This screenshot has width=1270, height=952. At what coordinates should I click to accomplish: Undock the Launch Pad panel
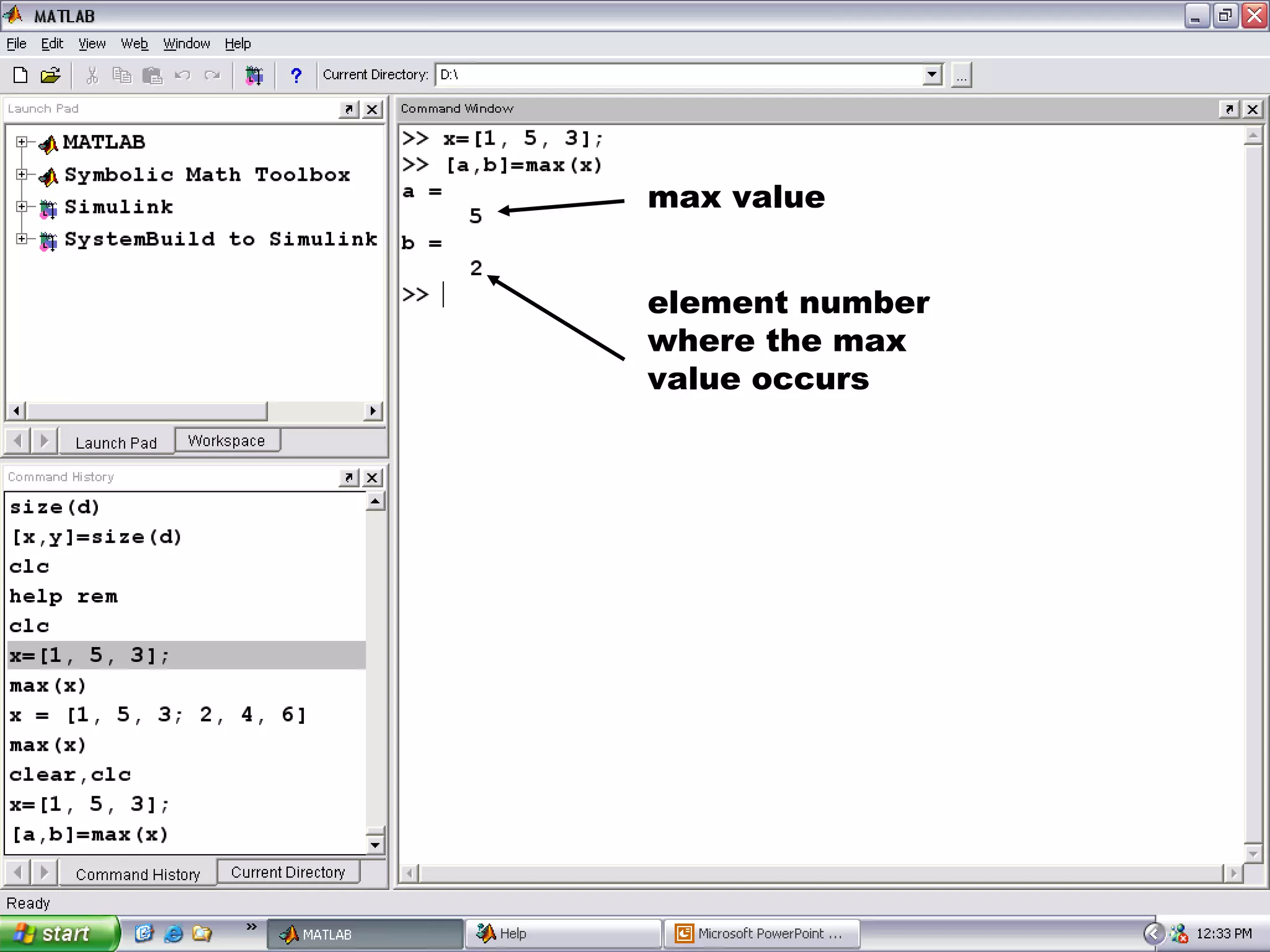coord(349,109)
